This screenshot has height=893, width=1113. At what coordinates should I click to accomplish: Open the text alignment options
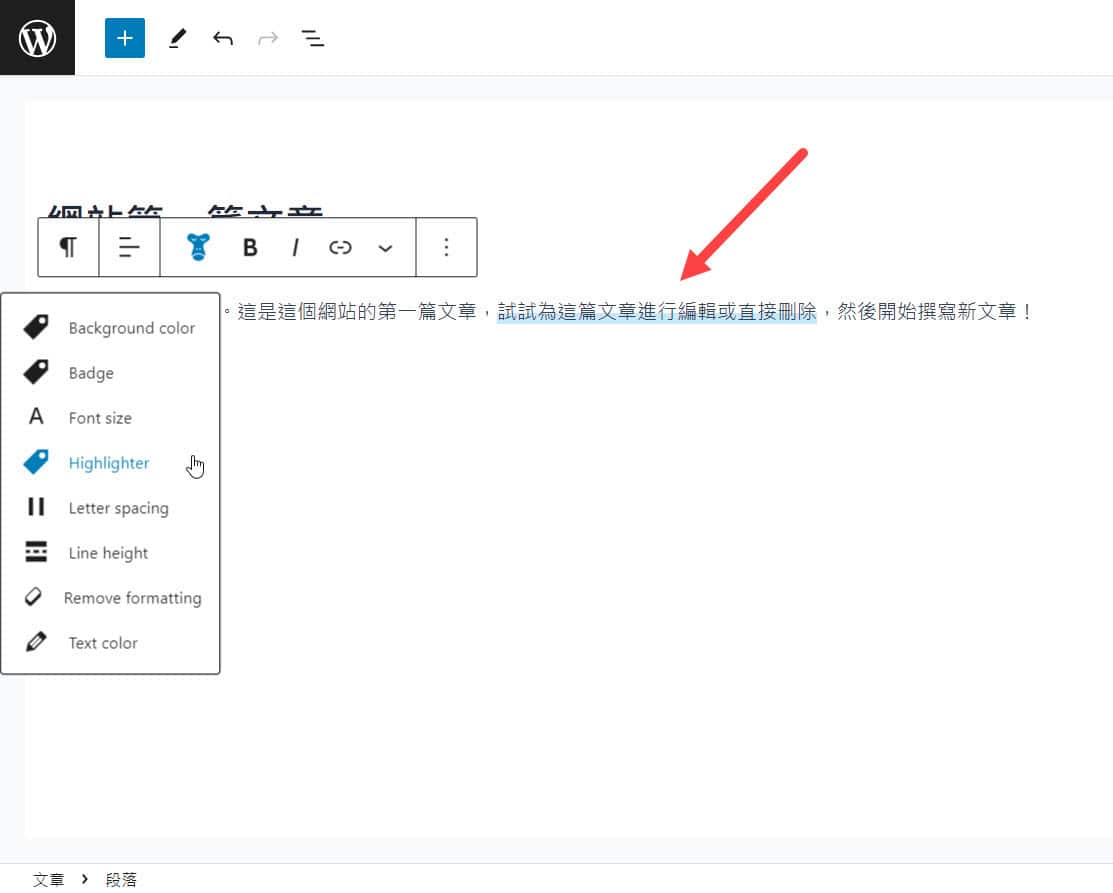click(129, 247)
